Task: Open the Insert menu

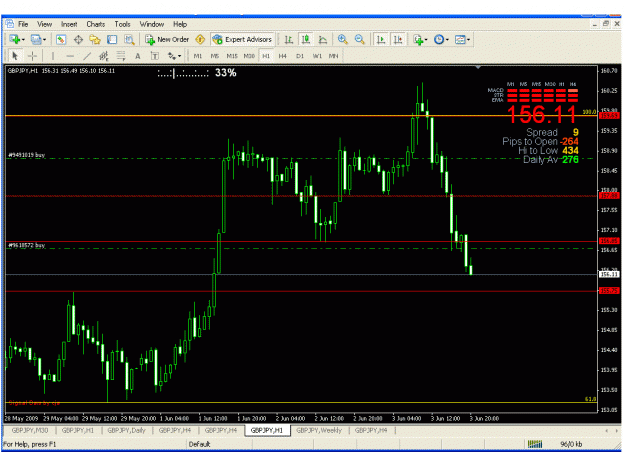Action: click(x=69, y=24)
